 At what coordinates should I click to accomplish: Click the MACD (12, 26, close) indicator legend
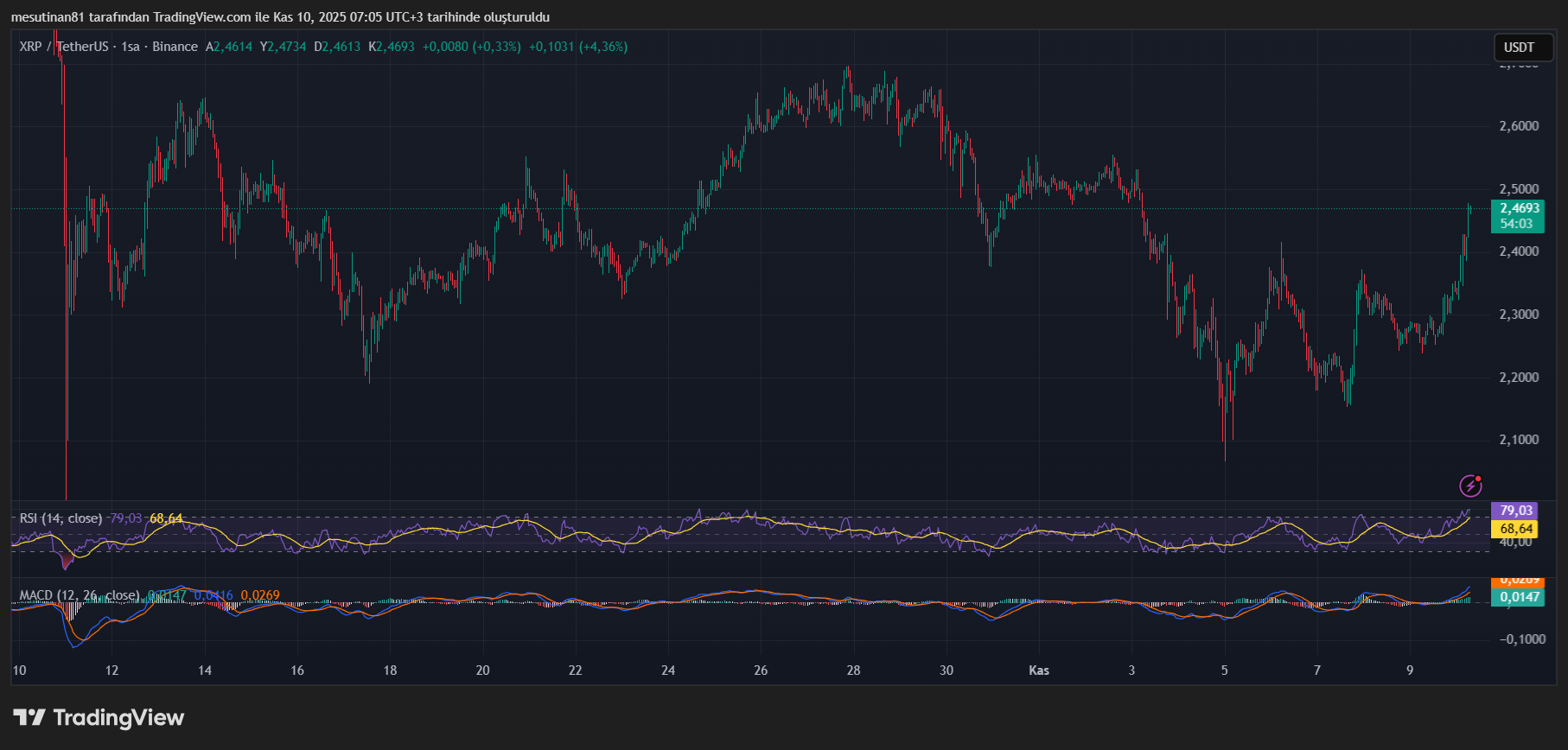(x=80, y=595)
